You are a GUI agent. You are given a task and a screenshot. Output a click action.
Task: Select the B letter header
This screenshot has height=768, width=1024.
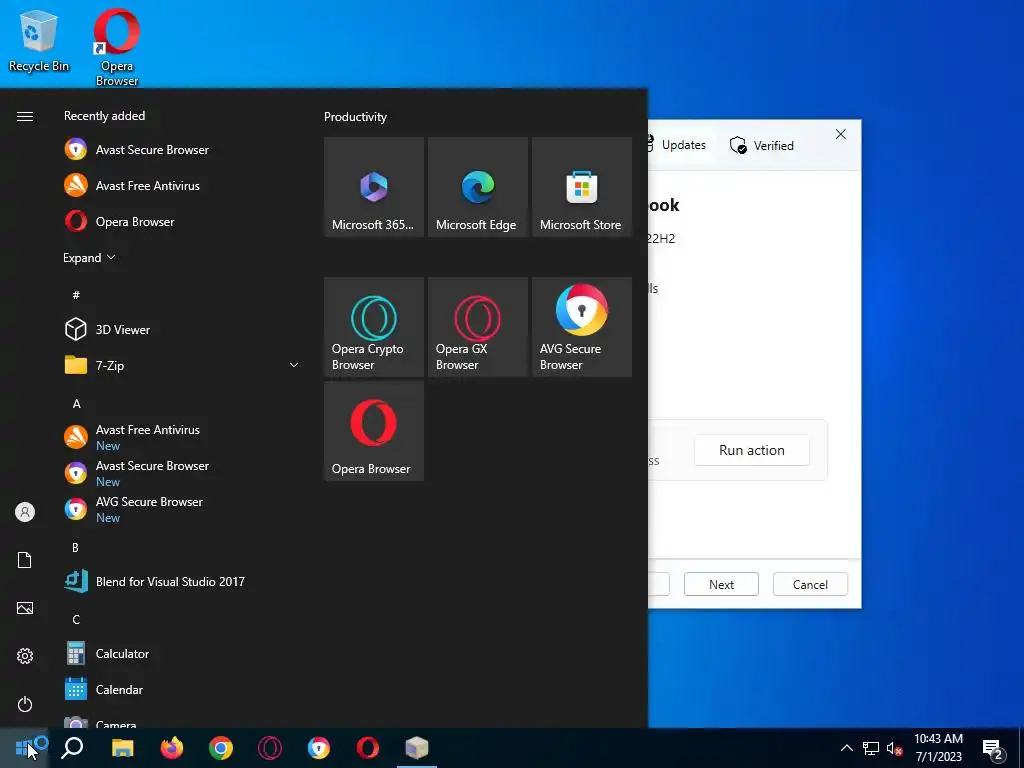click(x=76, y=547)
